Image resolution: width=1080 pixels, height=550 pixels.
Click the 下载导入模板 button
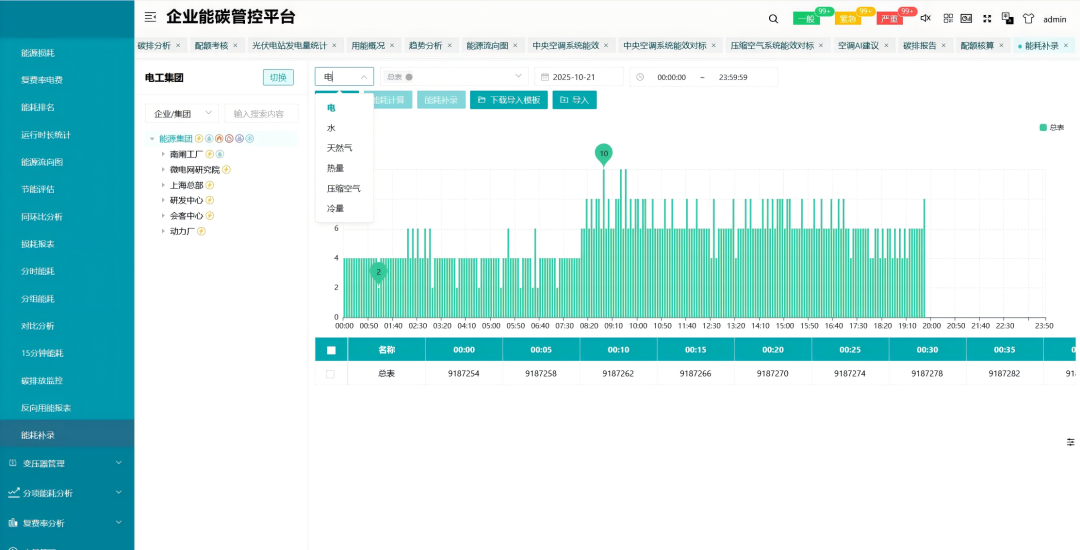tap(509, 100)
